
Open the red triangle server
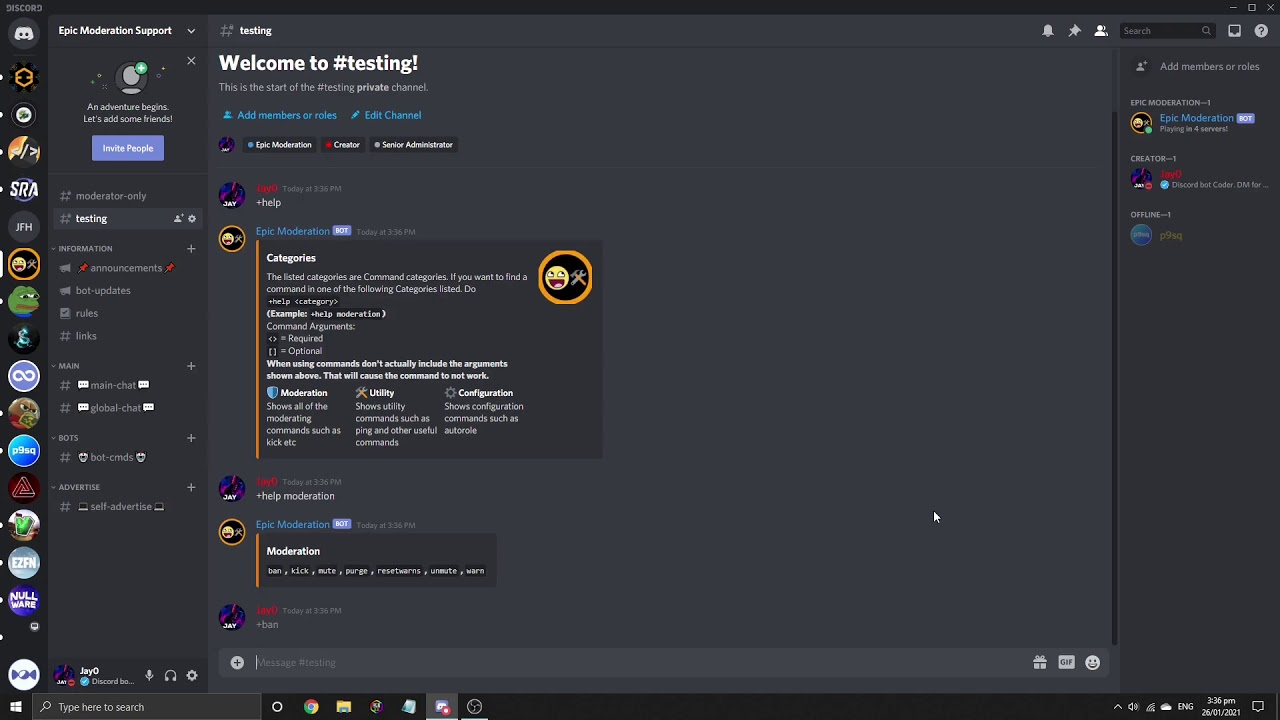tap(24, 488)
